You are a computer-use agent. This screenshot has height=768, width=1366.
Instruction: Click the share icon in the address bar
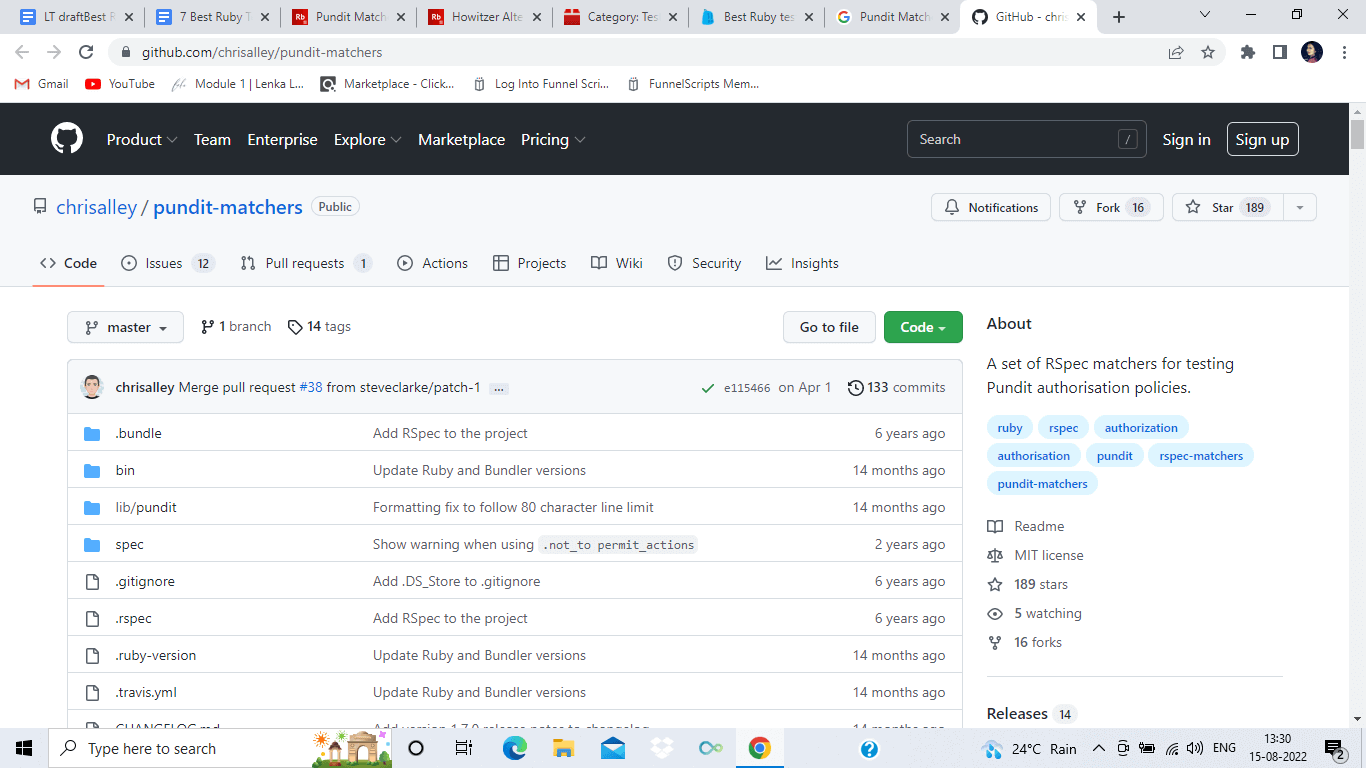(1176, 52)
